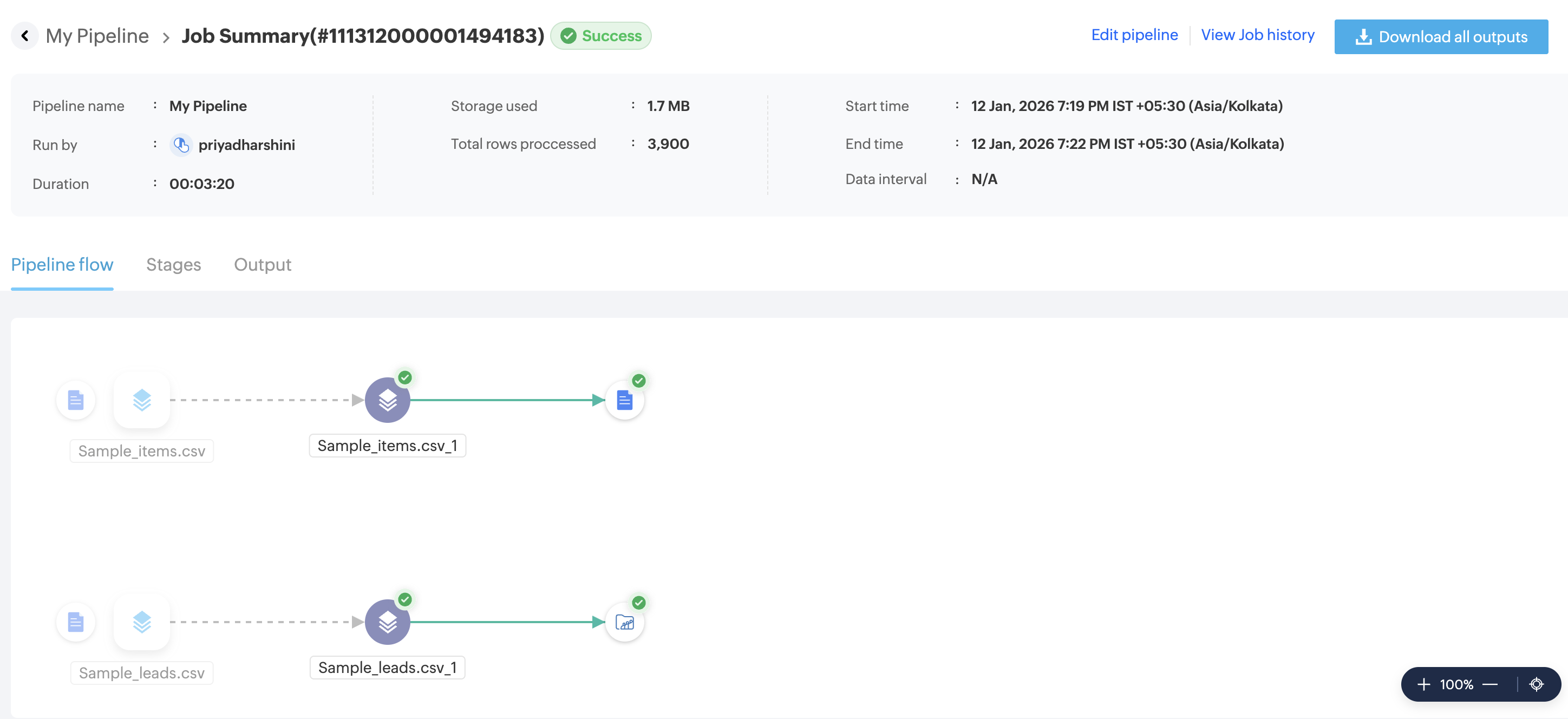Click the document destination icon for Sample_items
Screen dimensions: 1568x719
[624, 400]
